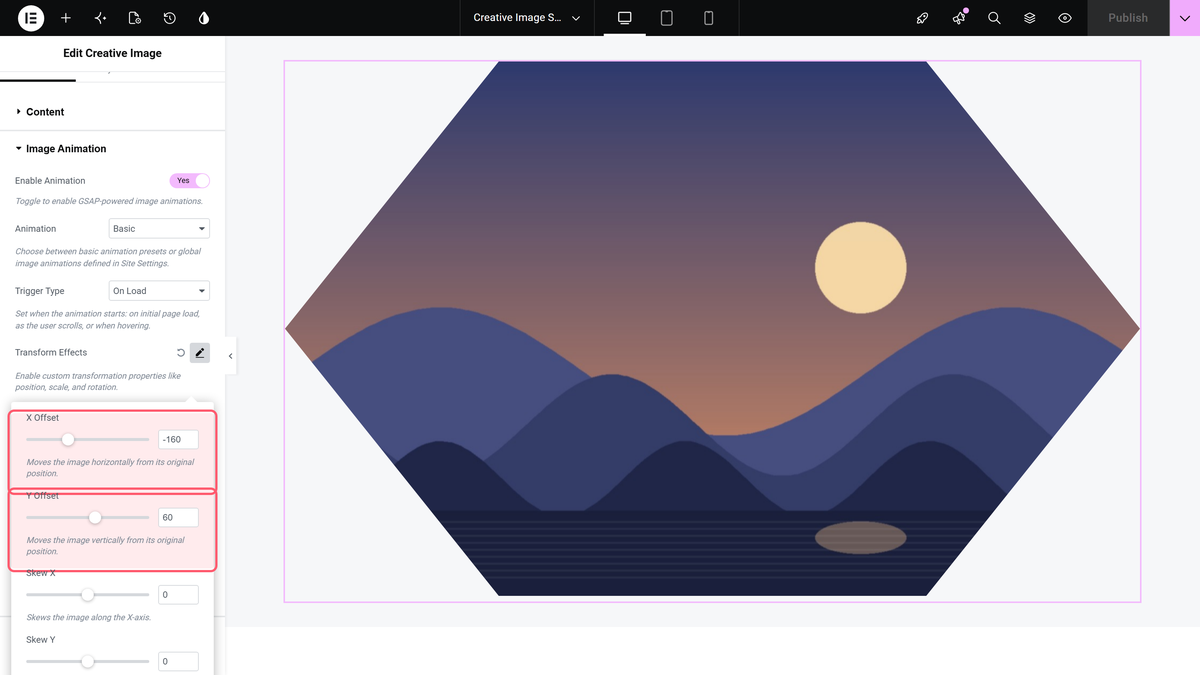The image size is (1200, 675).
Task: Open the droplet site styles icon
Action: (204, 18)
